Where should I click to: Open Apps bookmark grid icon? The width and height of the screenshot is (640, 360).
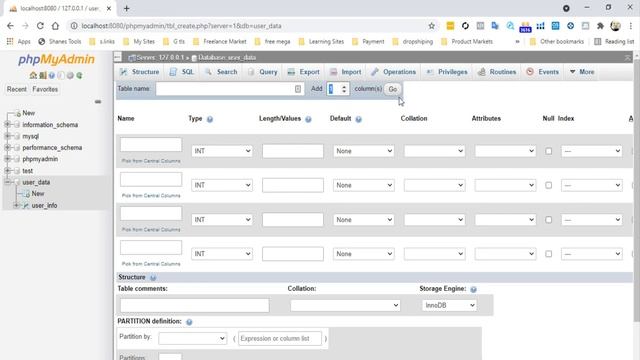click(x=10, y=41)
